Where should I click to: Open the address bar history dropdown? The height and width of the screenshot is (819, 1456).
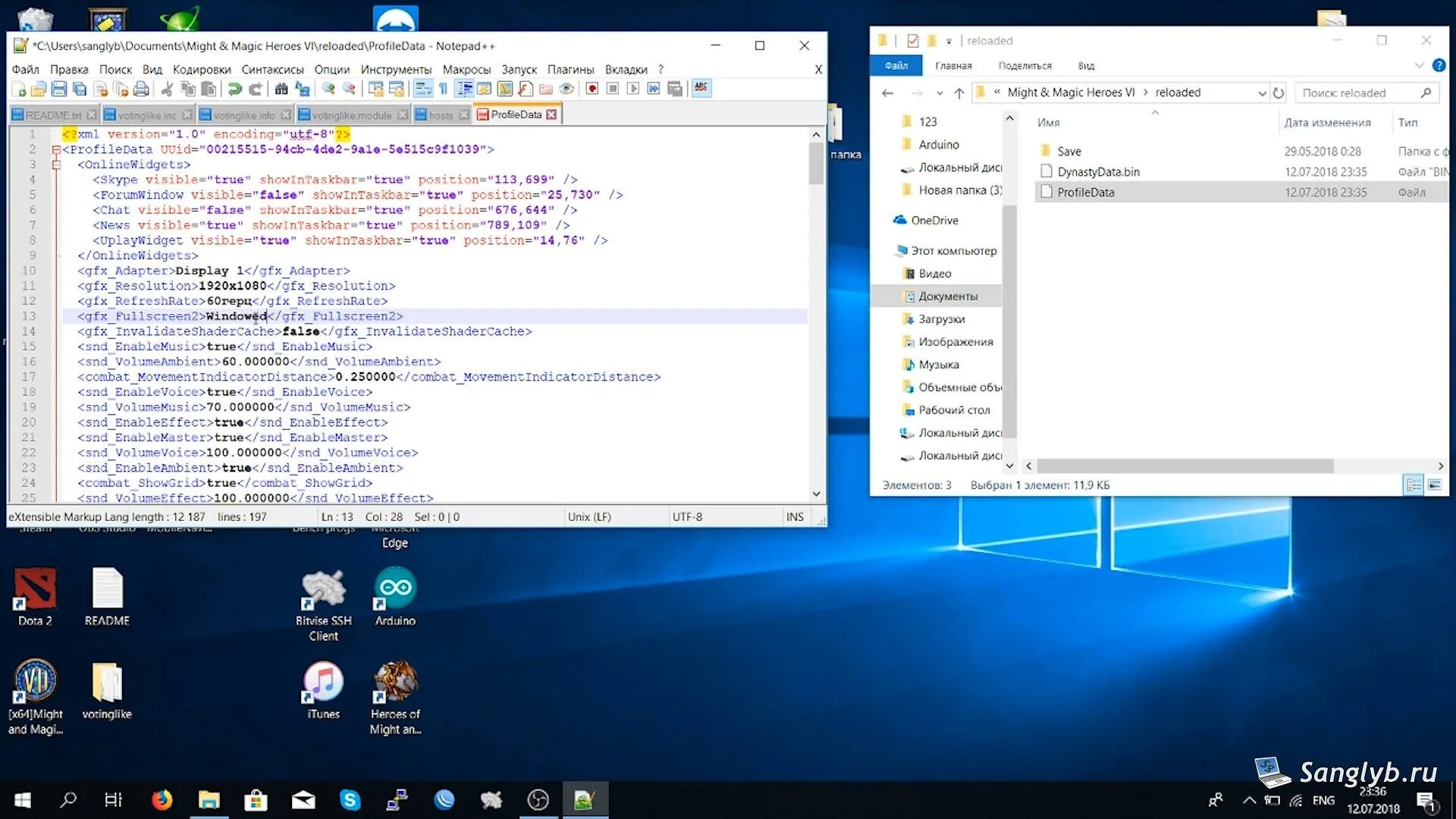click(1262, 93)
